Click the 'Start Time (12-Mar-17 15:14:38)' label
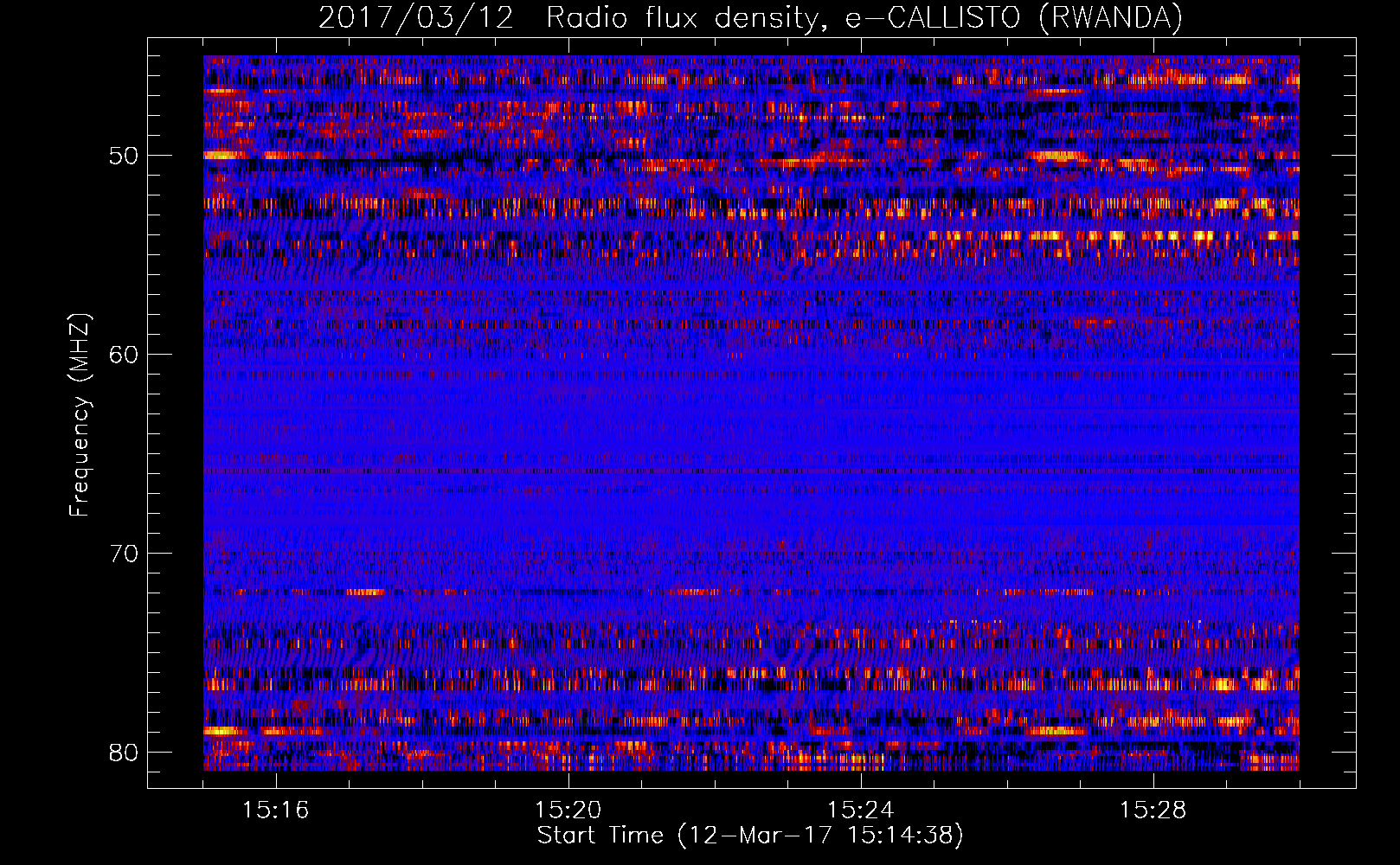This screenshot has width=1400, height=865. pos(750,836)
